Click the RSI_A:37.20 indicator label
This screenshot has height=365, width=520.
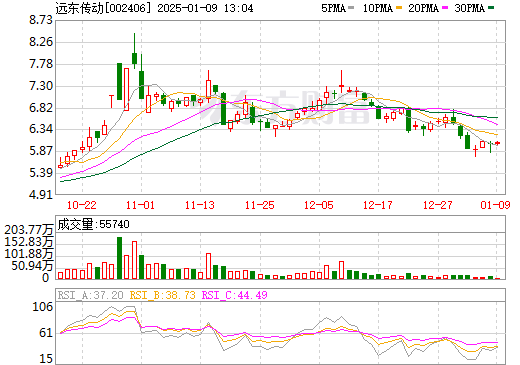[91, 295]
